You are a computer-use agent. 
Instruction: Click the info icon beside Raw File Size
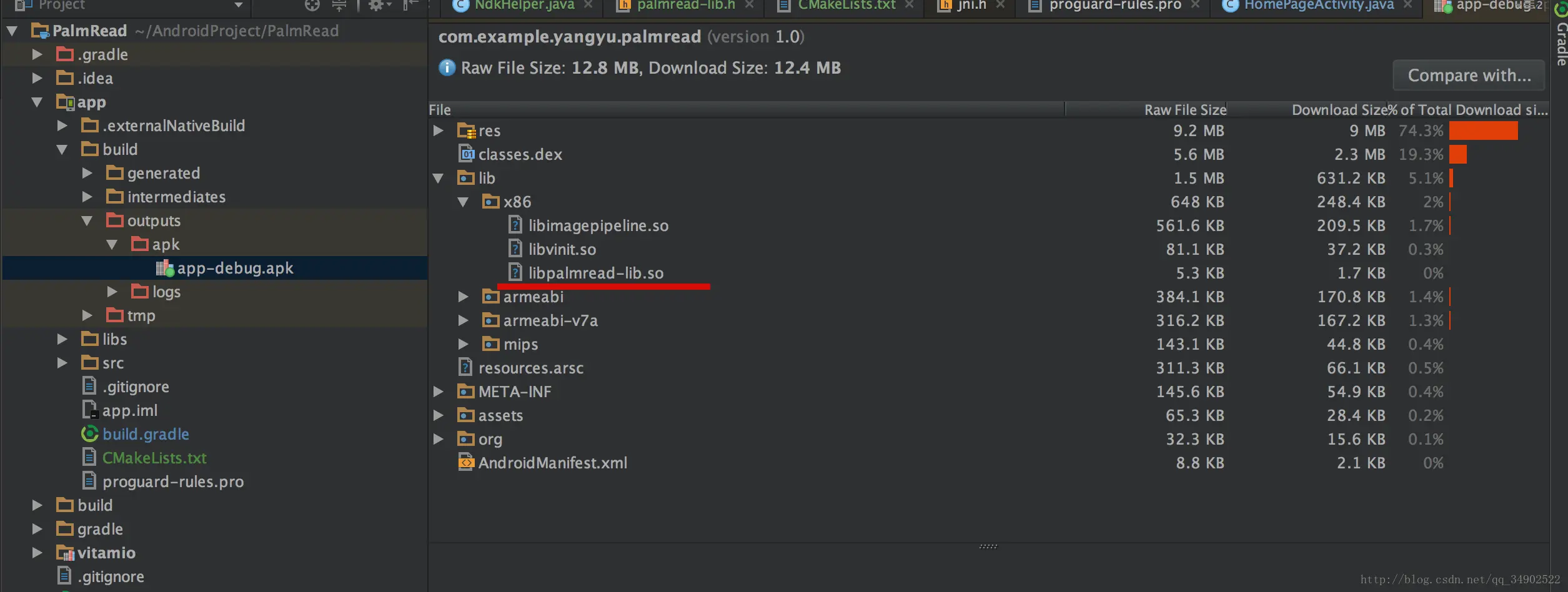pyautogui.click(x=447, y=67)
